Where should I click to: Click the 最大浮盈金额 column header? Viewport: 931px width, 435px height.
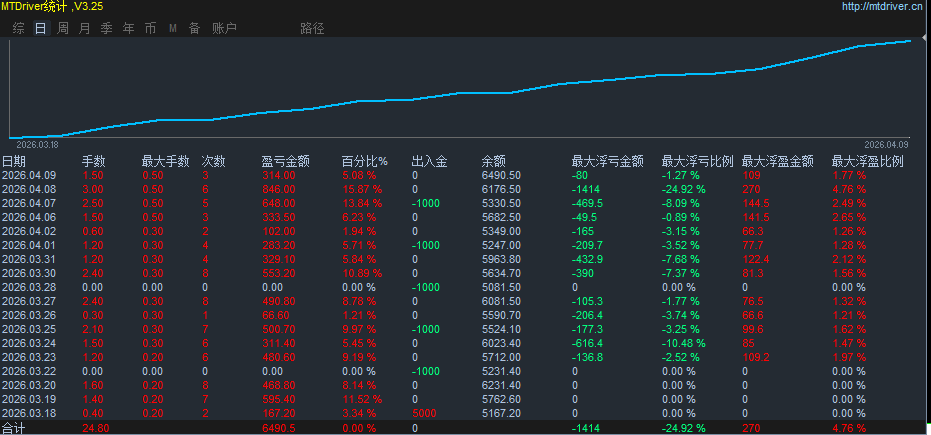tap(778, 161)
